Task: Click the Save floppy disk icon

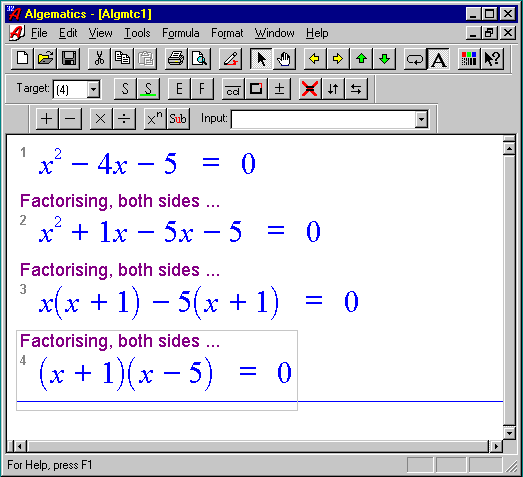Action: pyautogui.click(x=69, y=59)
